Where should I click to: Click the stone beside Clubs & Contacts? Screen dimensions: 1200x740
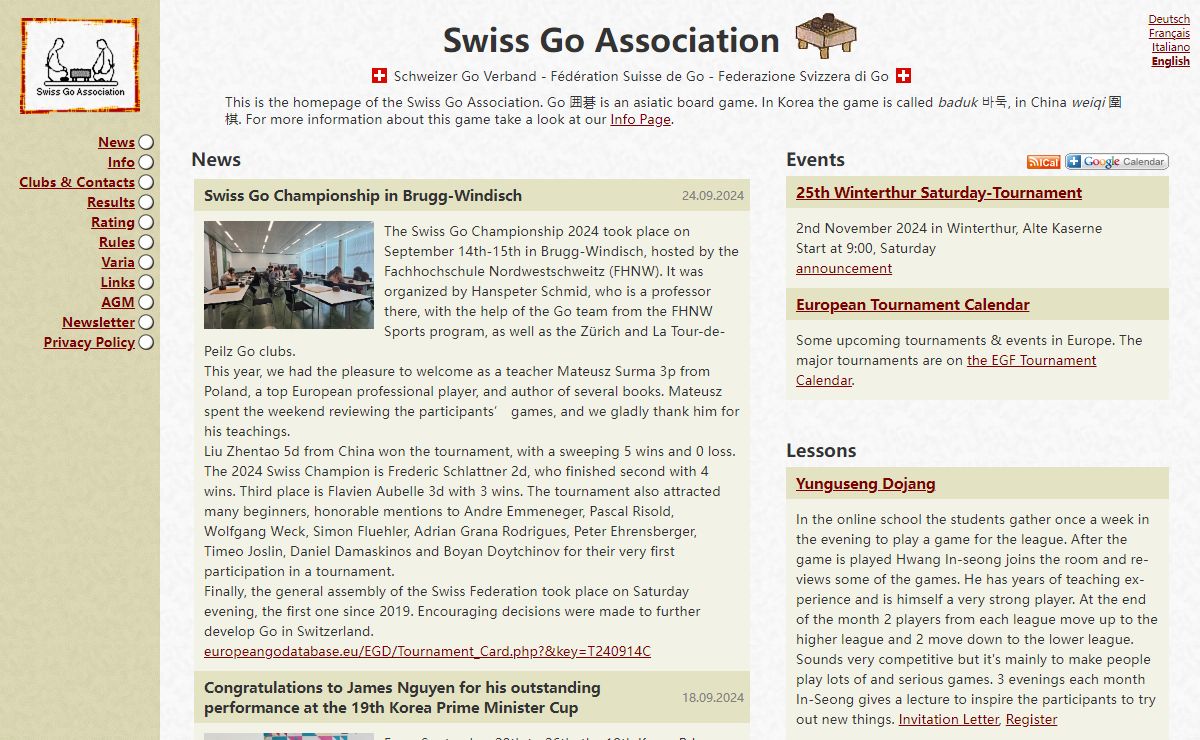click(x=146, y=183)
